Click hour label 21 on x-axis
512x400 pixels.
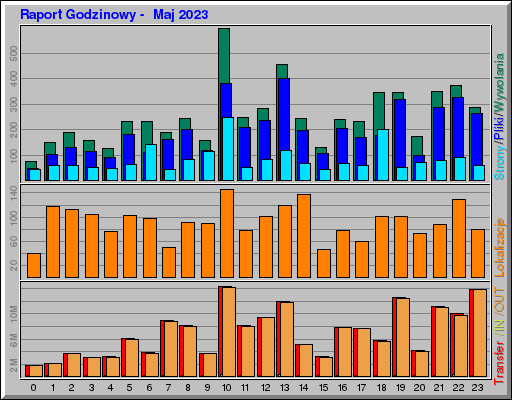pyautogui.click(x=439, y=388)
